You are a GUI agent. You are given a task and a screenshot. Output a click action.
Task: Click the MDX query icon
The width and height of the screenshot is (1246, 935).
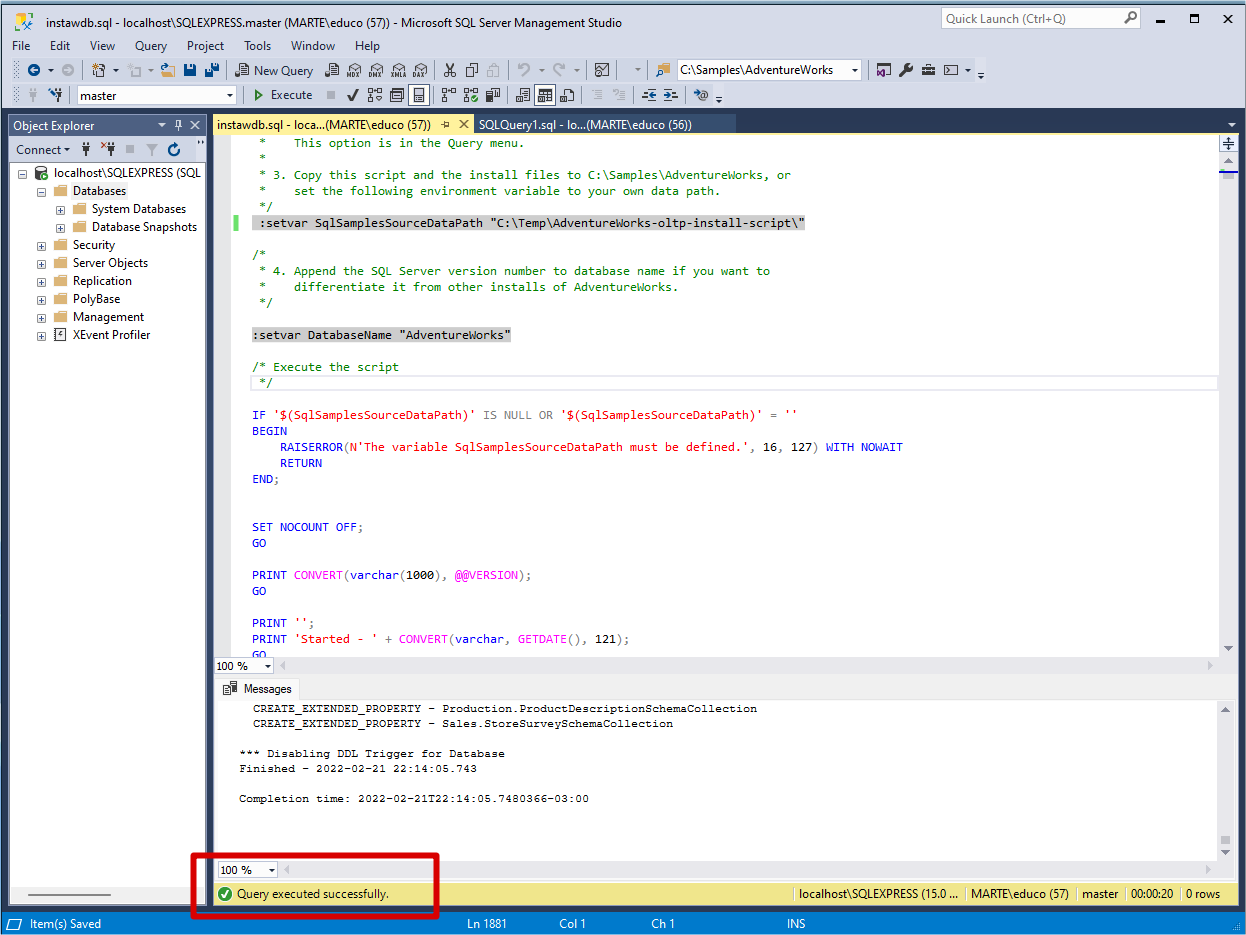coord(354,70)
